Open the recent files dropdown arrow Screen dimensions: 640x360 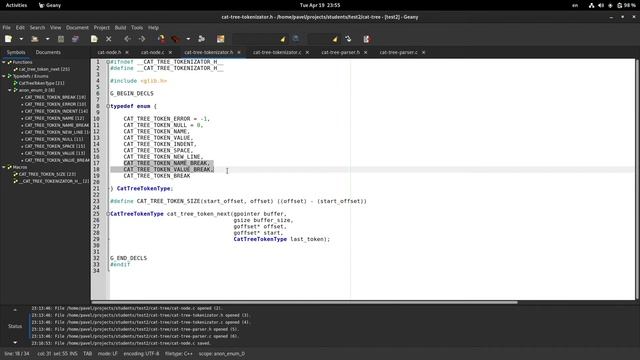(x=47, y=39)
